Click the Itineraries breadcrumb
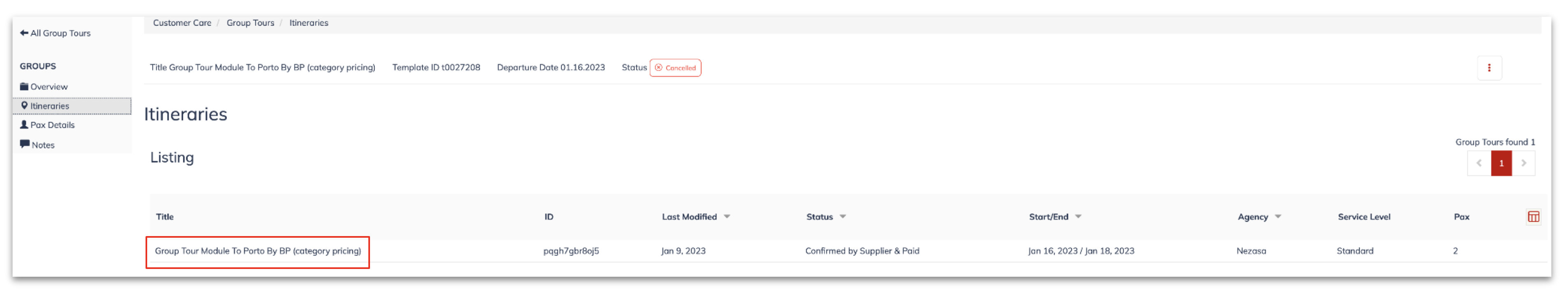Viewport: 1568px width, 292px height. (309, 23)
